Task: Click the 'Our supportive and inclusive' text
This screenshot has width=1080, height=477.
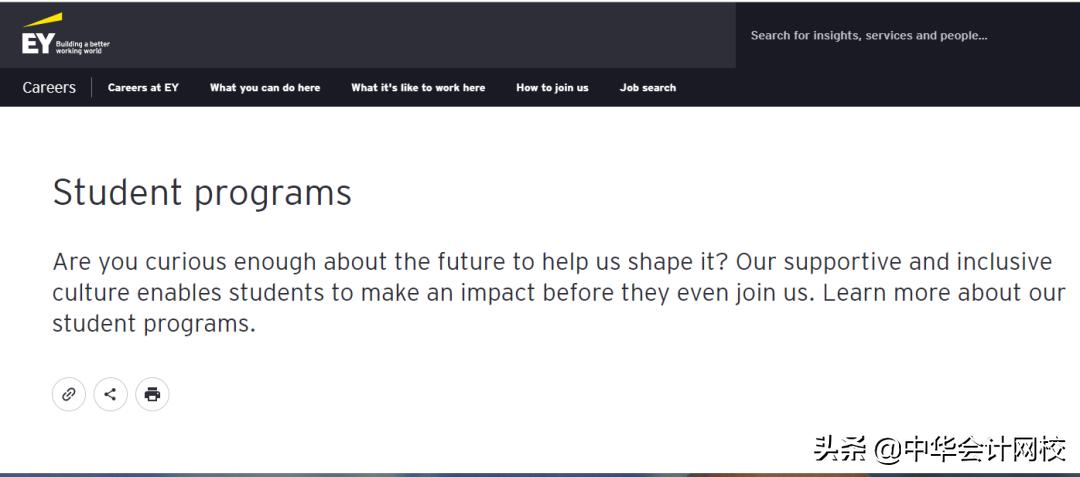Action: (x=917, y=262)
